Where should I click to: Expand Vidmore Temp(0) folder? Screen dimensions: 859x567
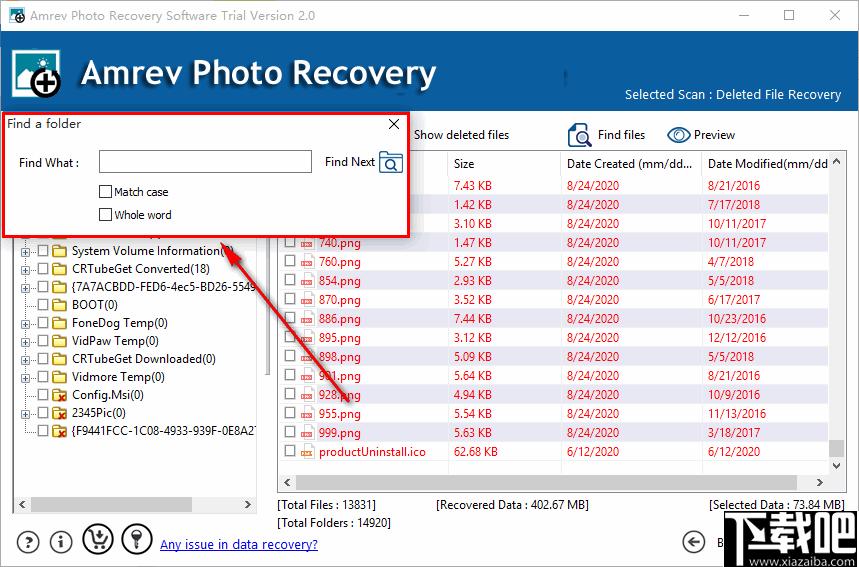(x=25, y=379)
